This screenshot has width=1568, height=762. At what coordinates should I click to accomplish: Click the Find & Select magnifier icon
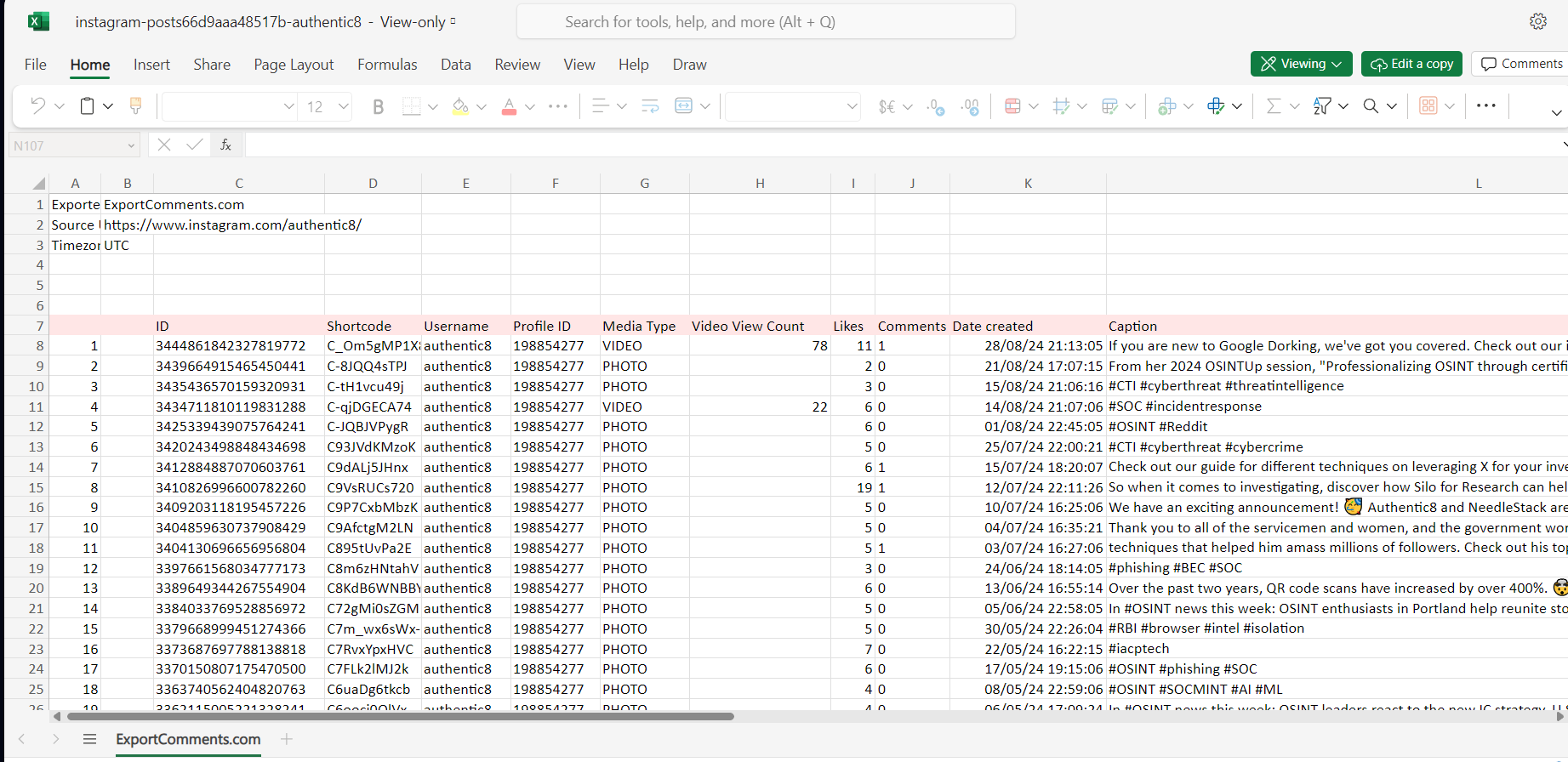[1371, 105]
